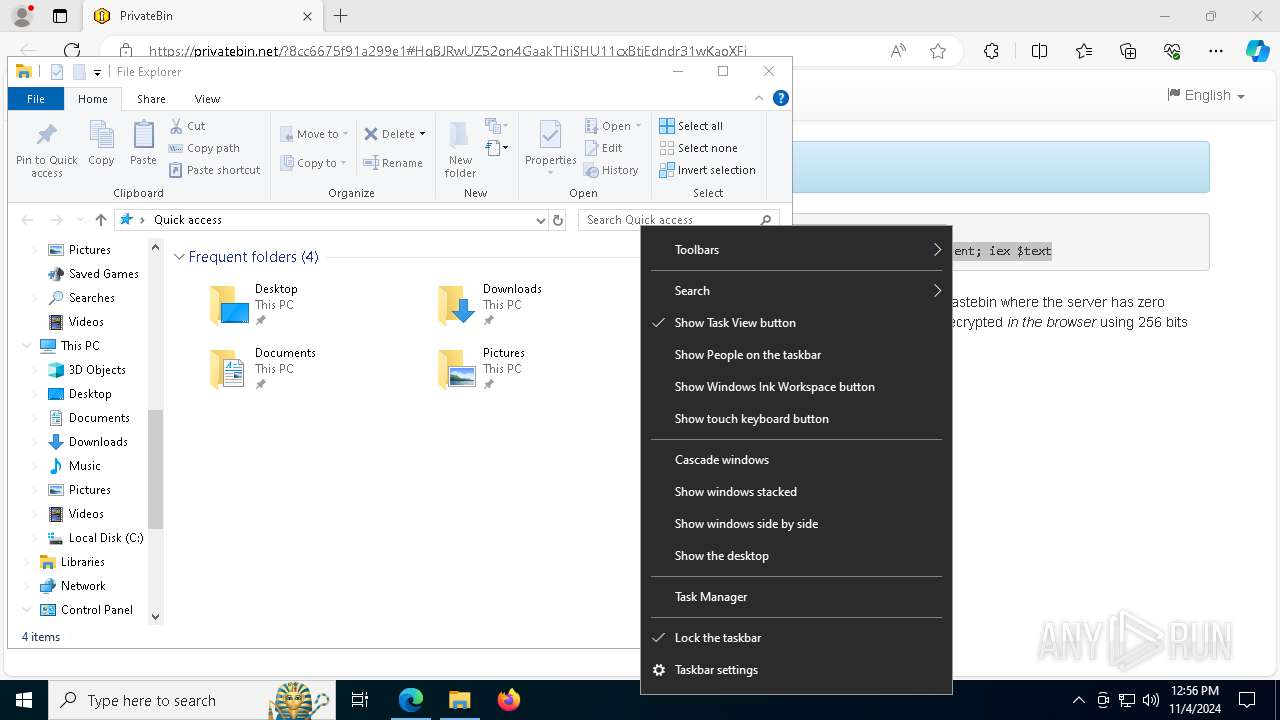This screenshot has width=1280, height=720.
Task: Expand Libraries tree node
Action: point(27,562)
